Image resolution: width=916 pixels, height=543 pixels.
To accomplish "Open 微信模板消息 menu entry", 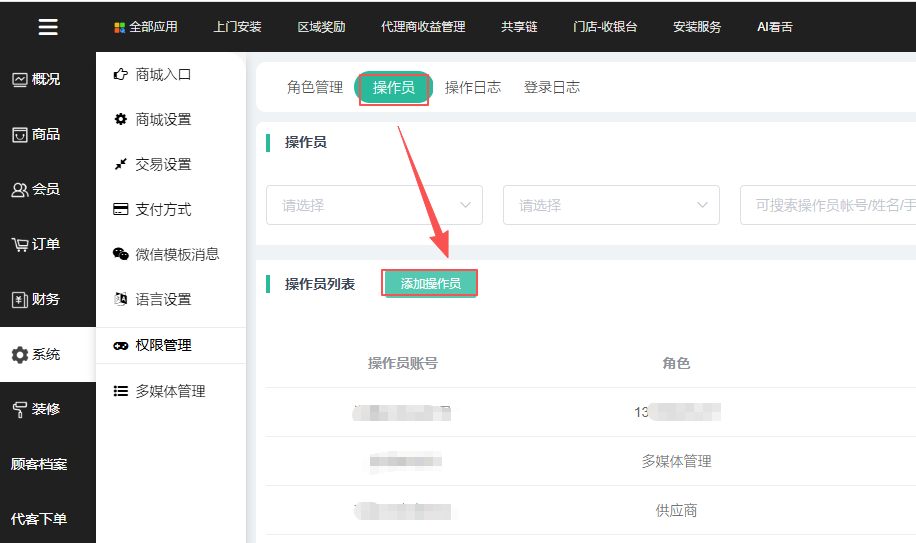I will 176,254.
